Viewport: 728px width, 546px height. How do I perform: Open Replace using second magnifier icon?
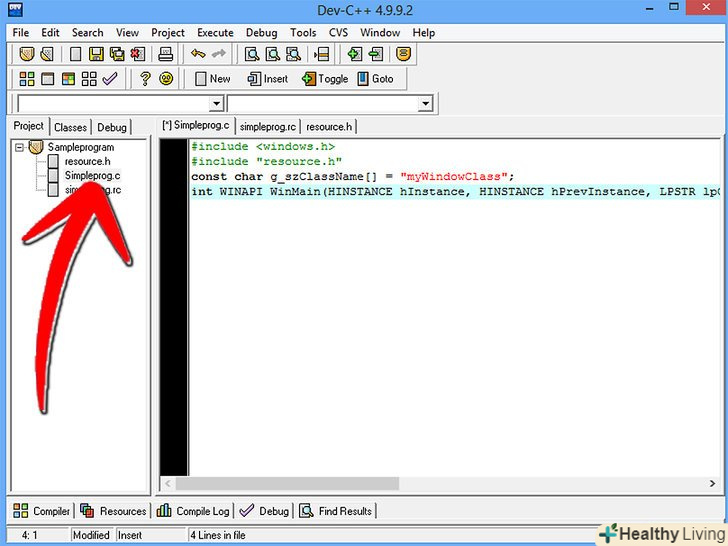click(273, 54)
